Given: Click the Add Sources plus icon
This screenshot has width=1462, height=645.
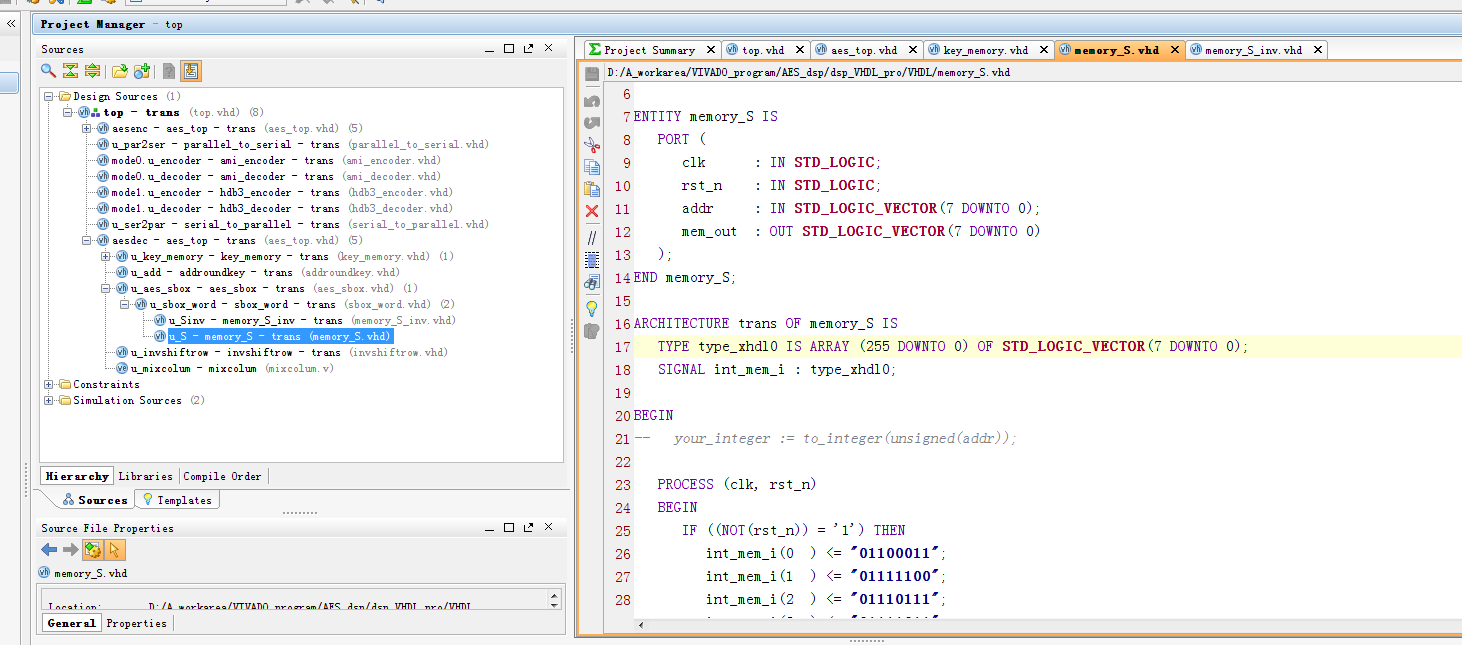Looking at the screenshot, I should pyautogui.click(x=142, y=71).
